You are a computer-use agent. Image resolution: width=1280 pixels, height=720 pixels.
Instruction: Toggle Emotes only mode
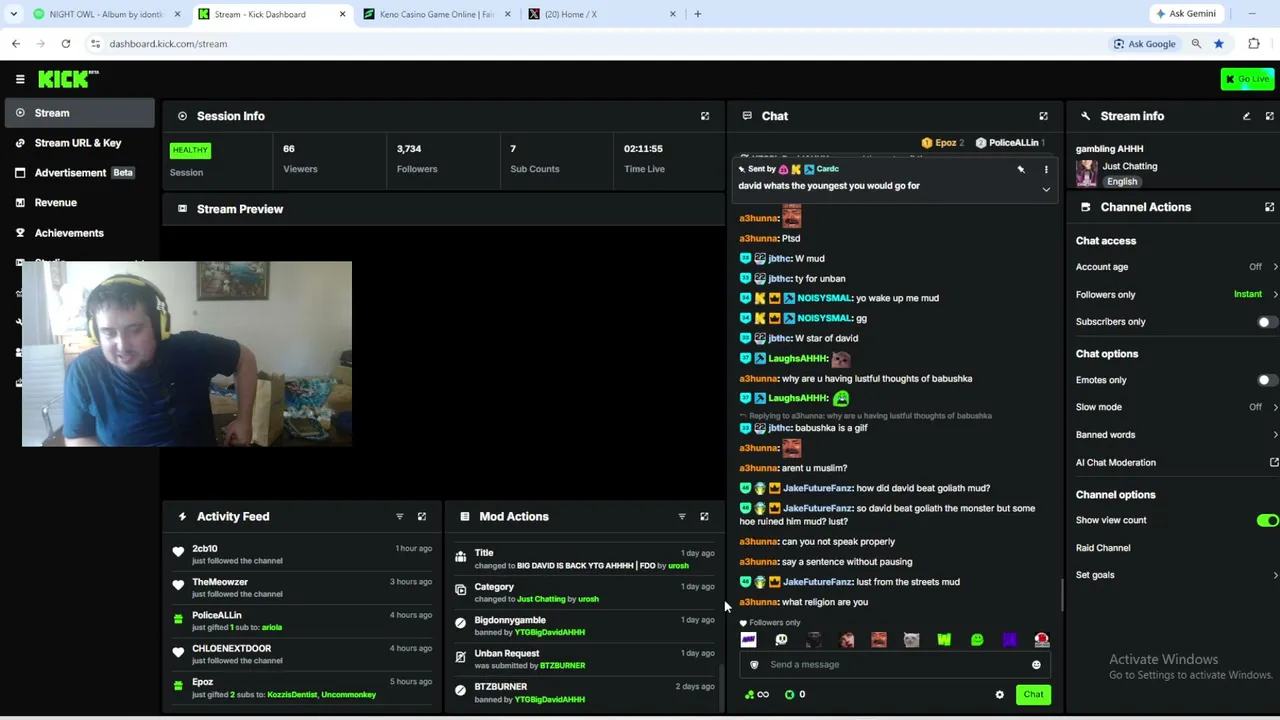pos(1265,380)
